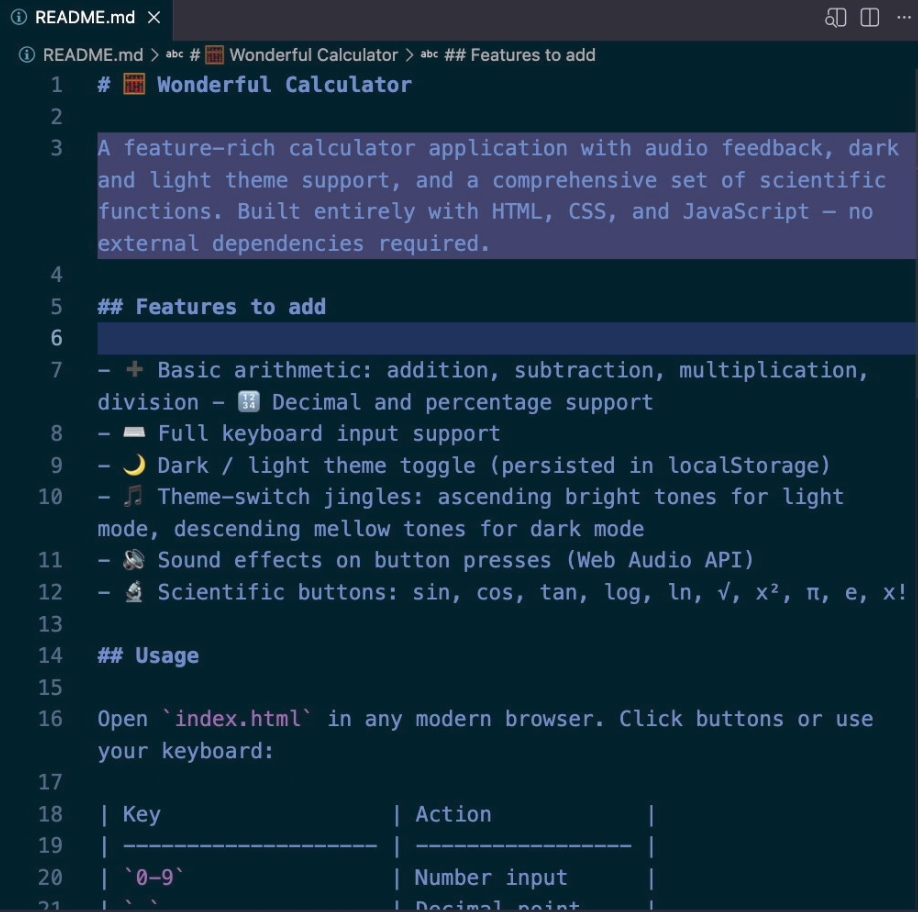918x912 pixels.
Task: Click the keyboard emoji on line 8
Action: click(x=132, y=433)
